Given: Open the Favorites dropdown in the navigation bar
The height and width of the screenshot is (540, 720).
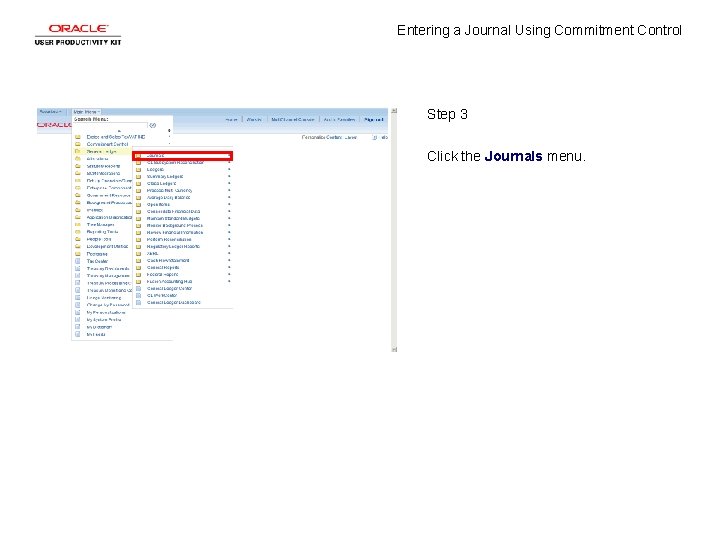Looking at the screenshot, I should (51, 112).
